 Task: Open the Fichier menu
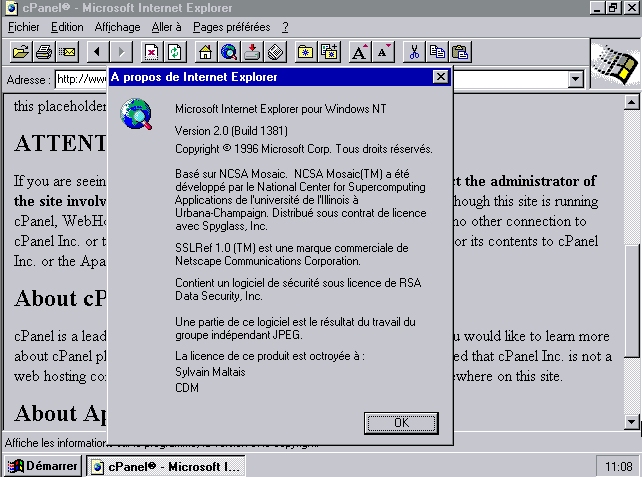[23, 27]
